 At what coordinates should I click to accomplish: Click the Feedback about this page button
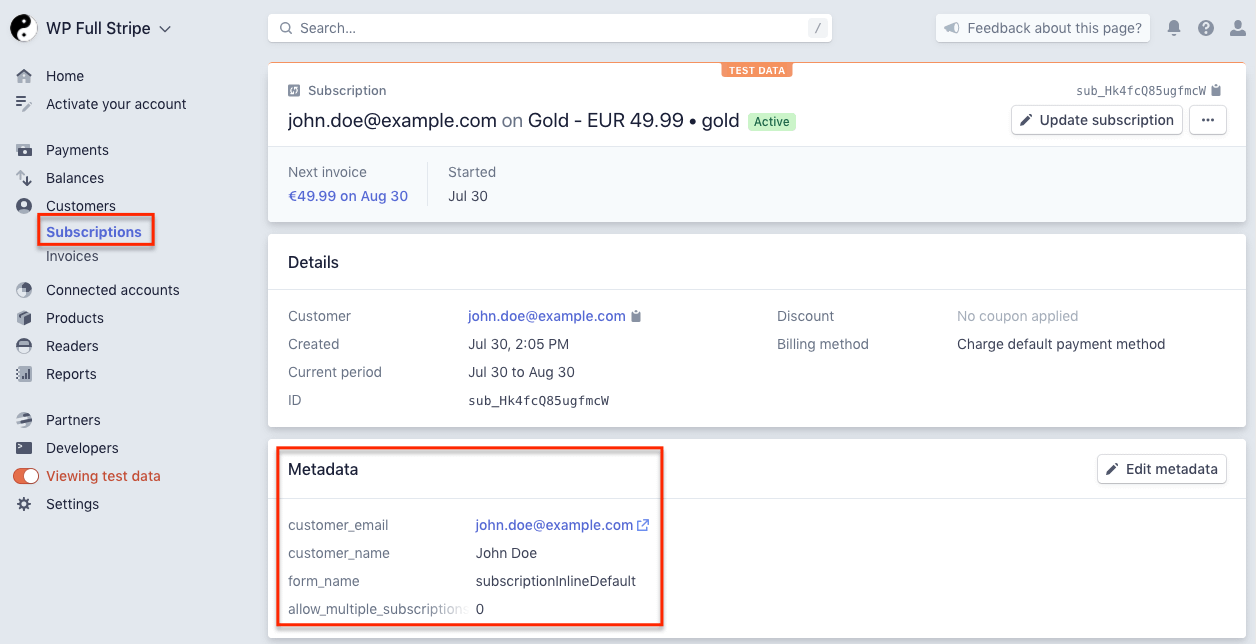point(1043,28)
